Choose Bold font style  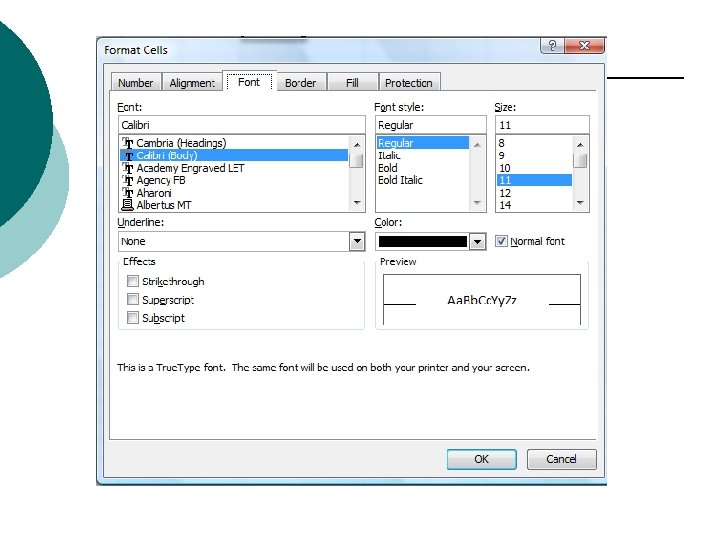[423, 168]
